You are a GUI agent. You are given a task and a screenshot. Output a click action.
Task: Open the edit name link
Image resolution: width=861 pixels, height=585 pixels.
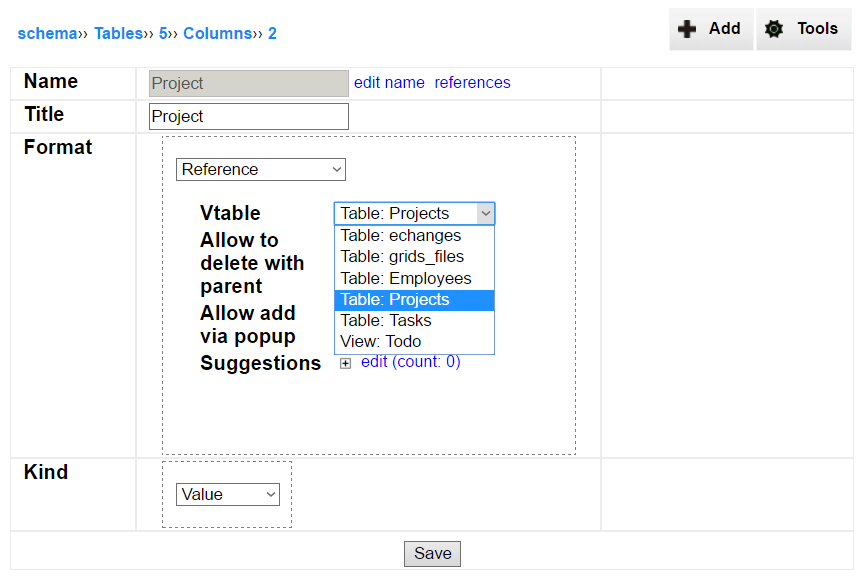(389, 82)
